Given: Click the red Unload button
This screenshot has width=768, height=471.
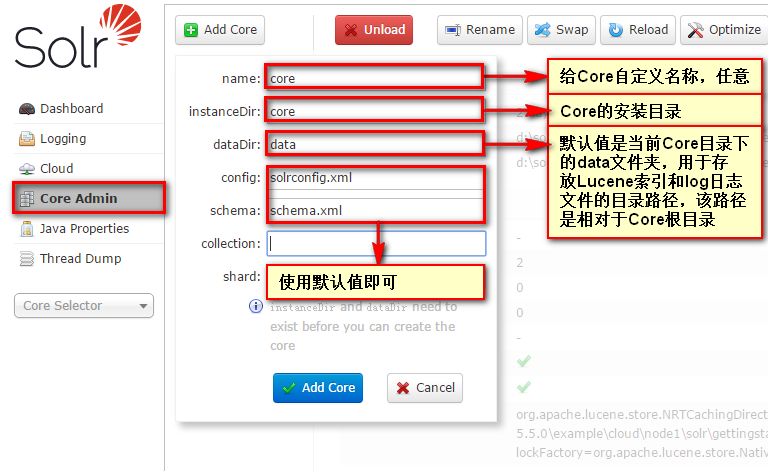Looking at the screenshot, I should coord(374,30).
